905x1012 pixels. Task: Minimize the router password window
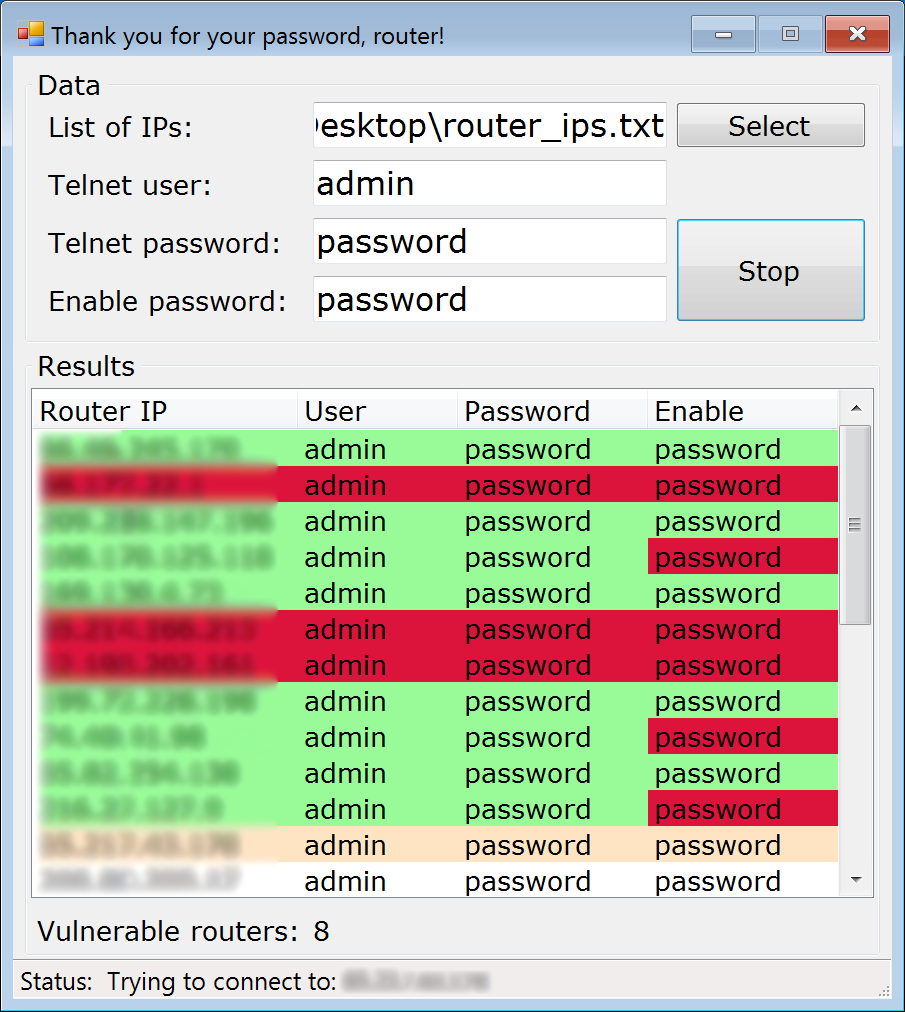tap(722, 35)
